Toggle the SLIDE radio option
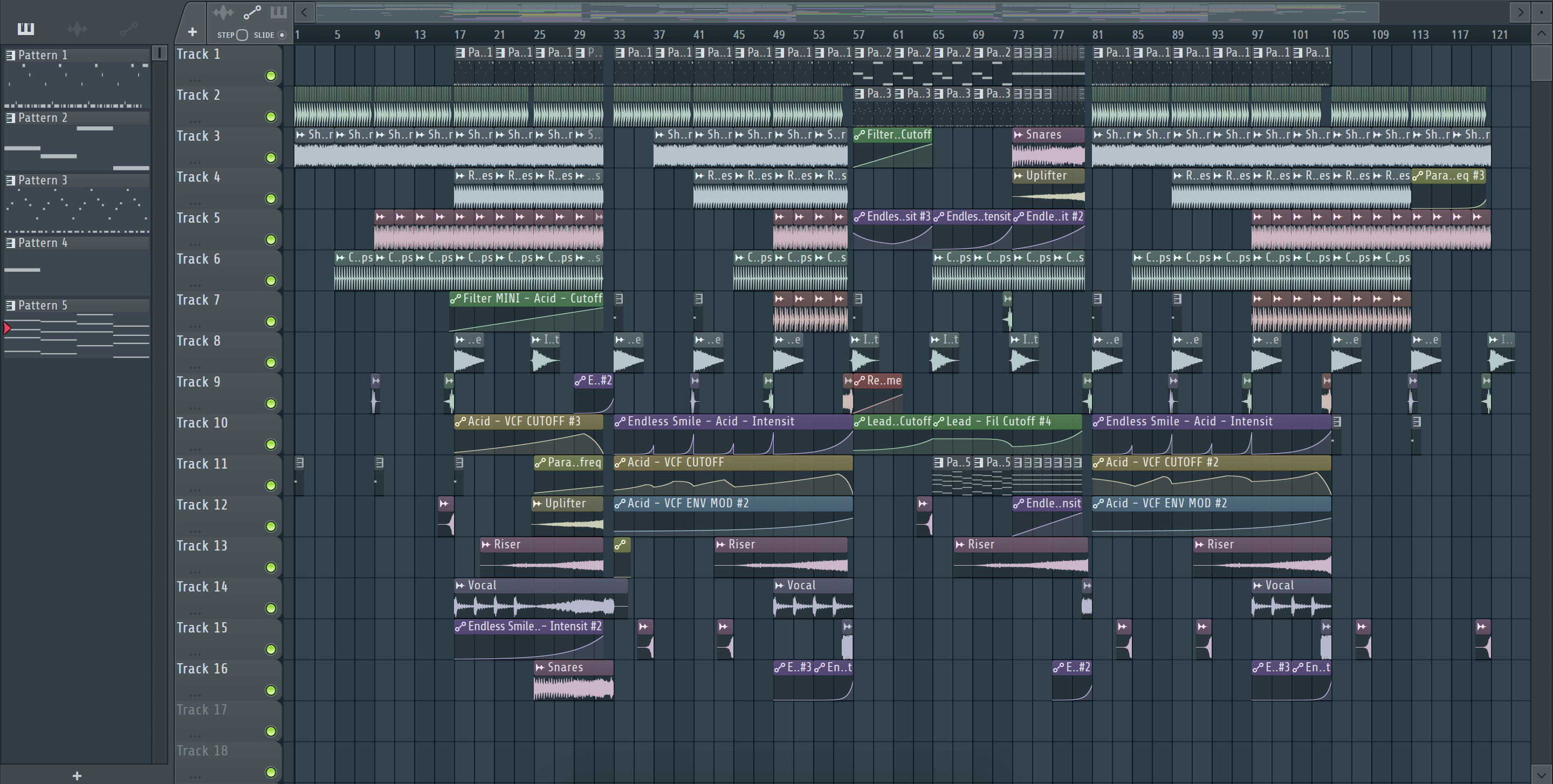This screenshot has height=784, width=1553. coord(281,35)
